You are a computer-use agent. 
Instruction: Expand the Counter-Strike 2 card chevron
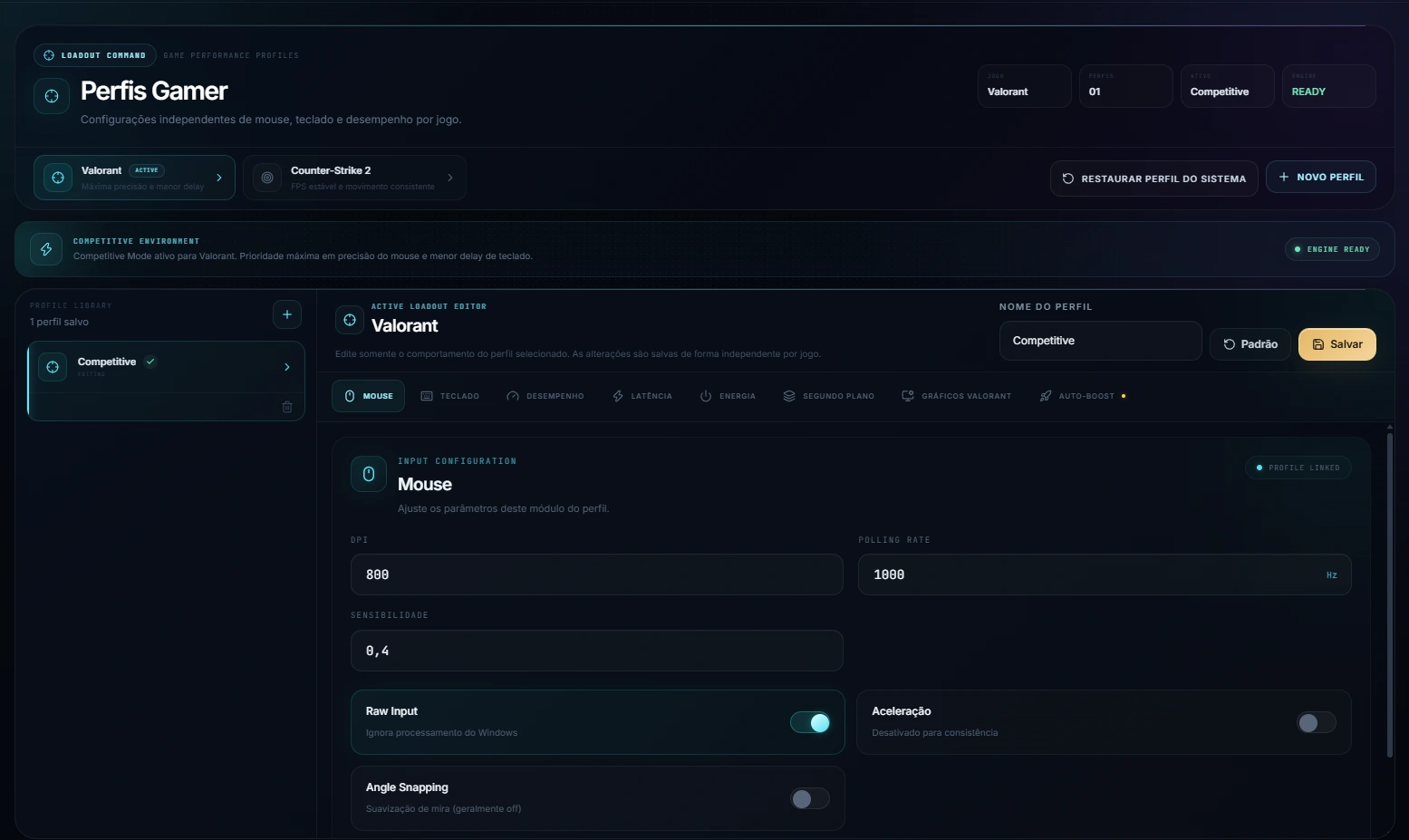450,178
